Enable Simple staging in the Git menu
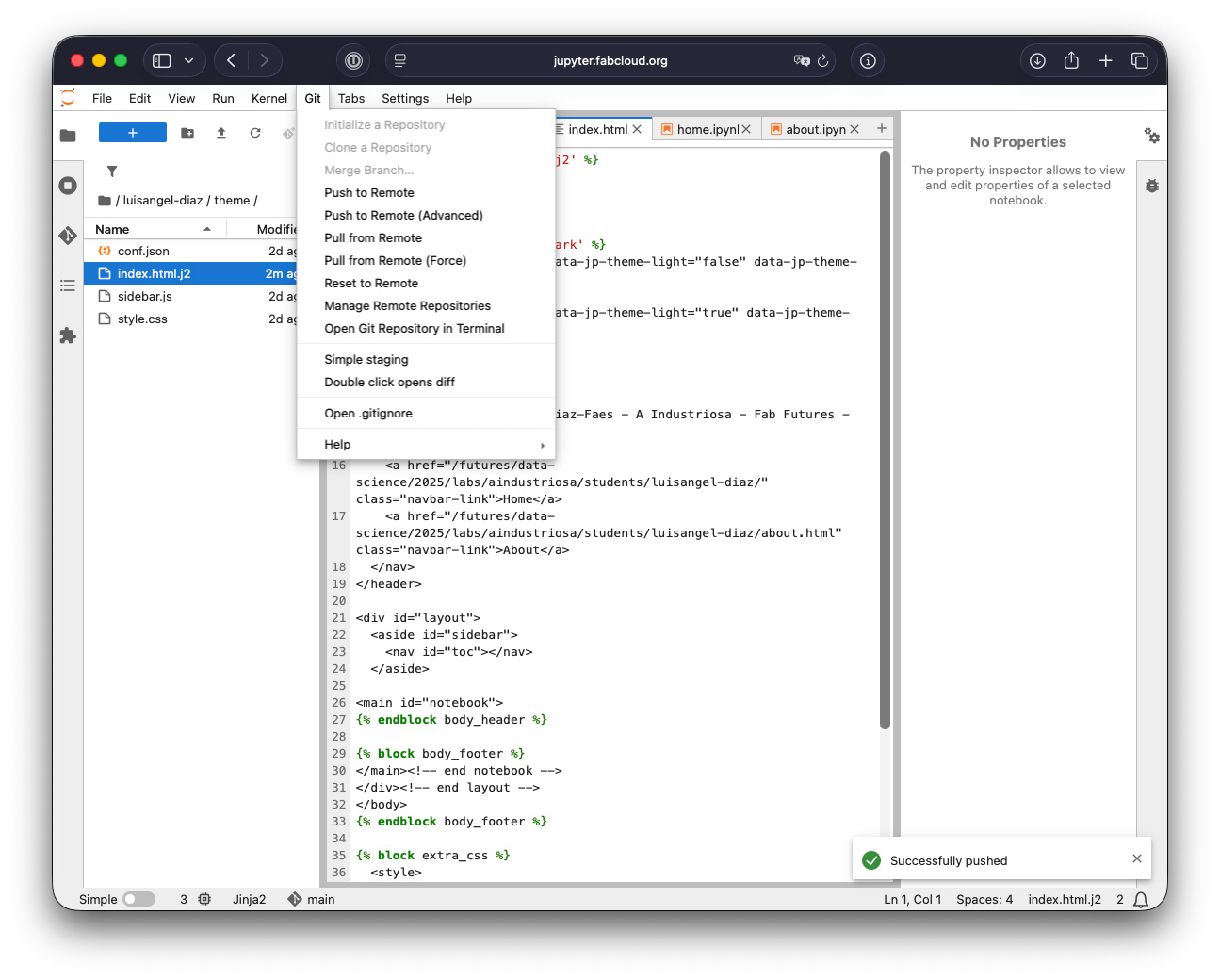Image resolution: width=1220 pixels, height=980 pixels. coord(366,359)
